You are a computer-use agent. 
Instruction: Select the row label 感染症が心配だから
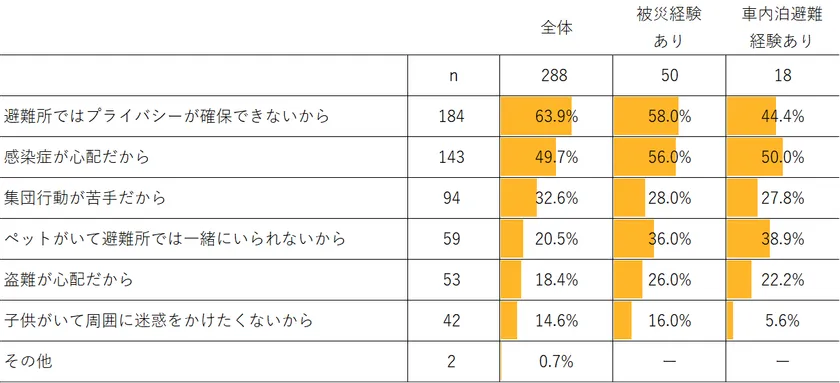76,157
